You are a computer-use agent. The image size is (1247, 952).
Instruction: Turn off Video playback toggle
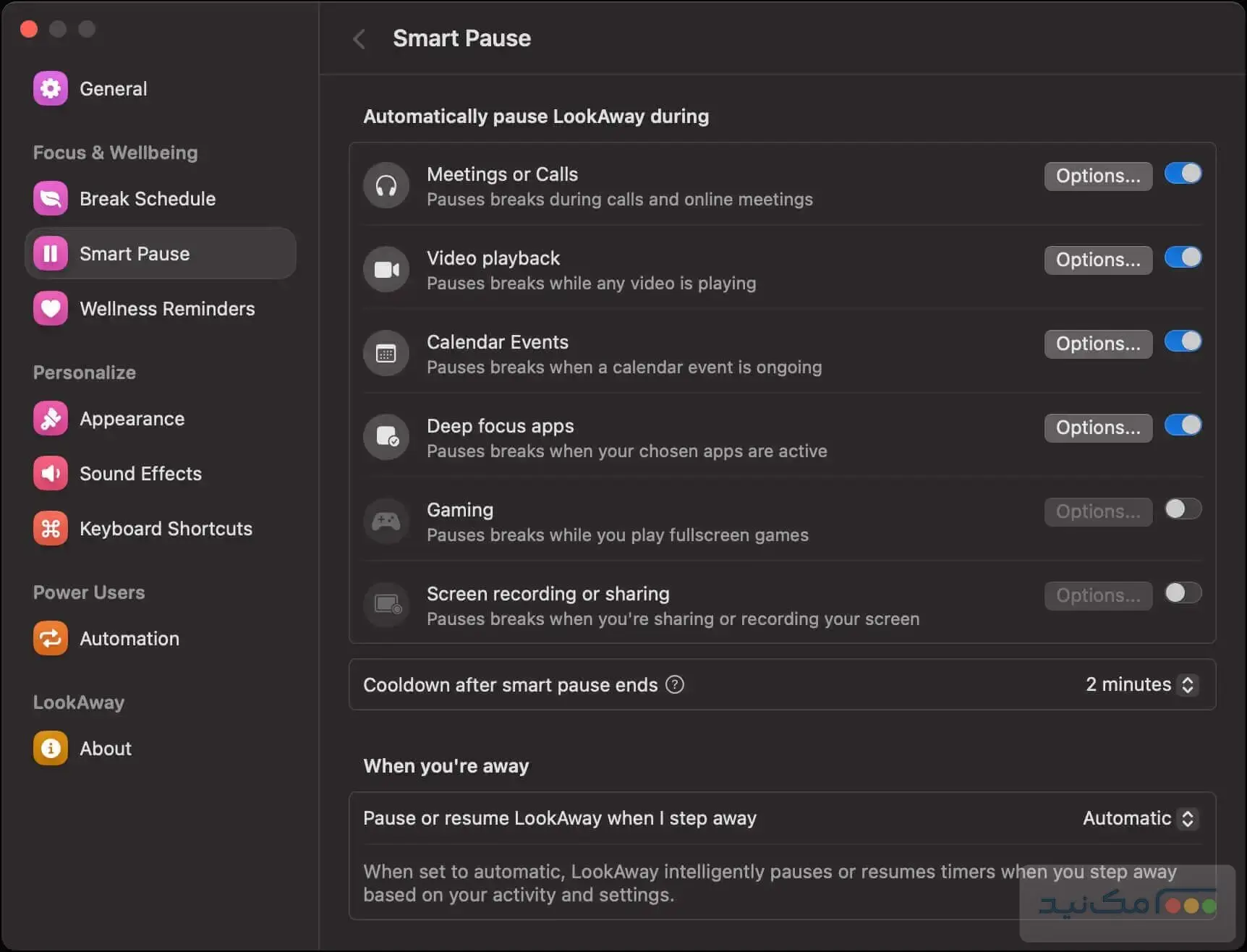(1183, 258)
